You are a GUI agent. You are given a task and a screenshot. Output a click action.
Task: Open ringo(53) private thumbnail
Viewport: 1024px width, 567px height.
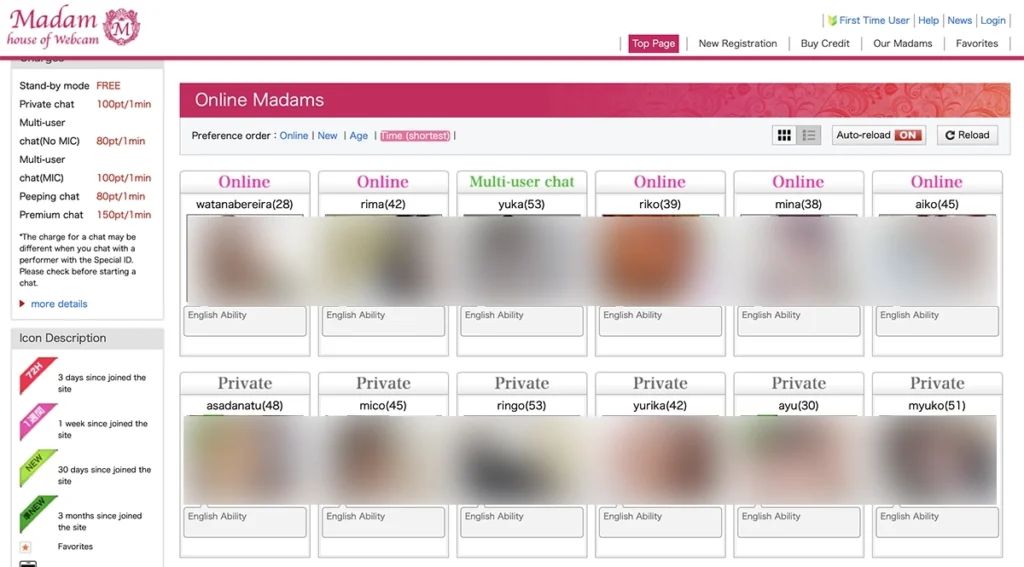522,460
